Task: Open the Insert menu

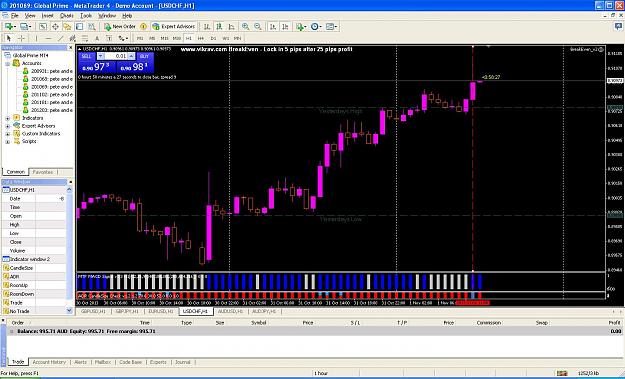Action: [47, 16]
